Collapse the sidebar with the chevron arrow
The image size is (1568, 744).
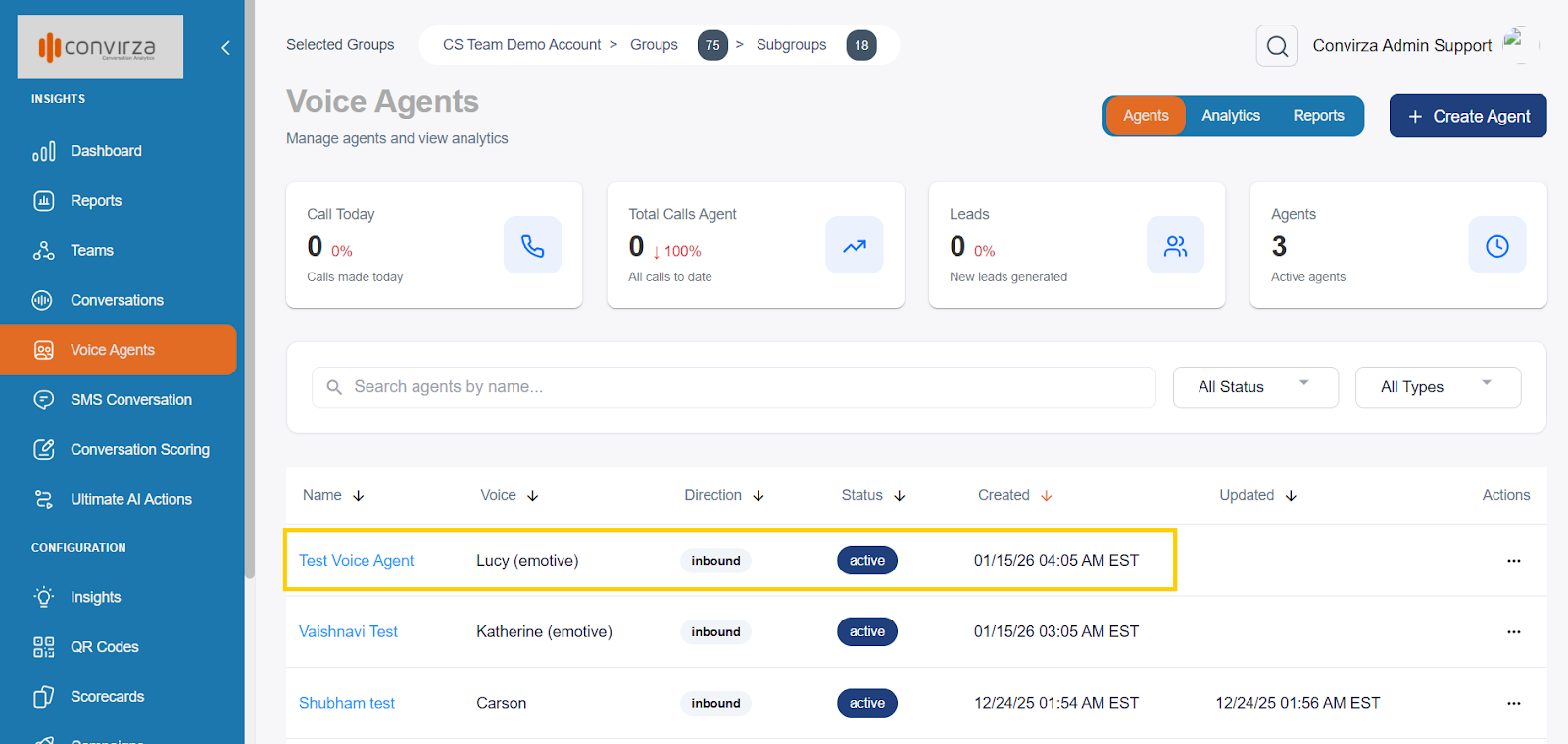click(225, 48)
